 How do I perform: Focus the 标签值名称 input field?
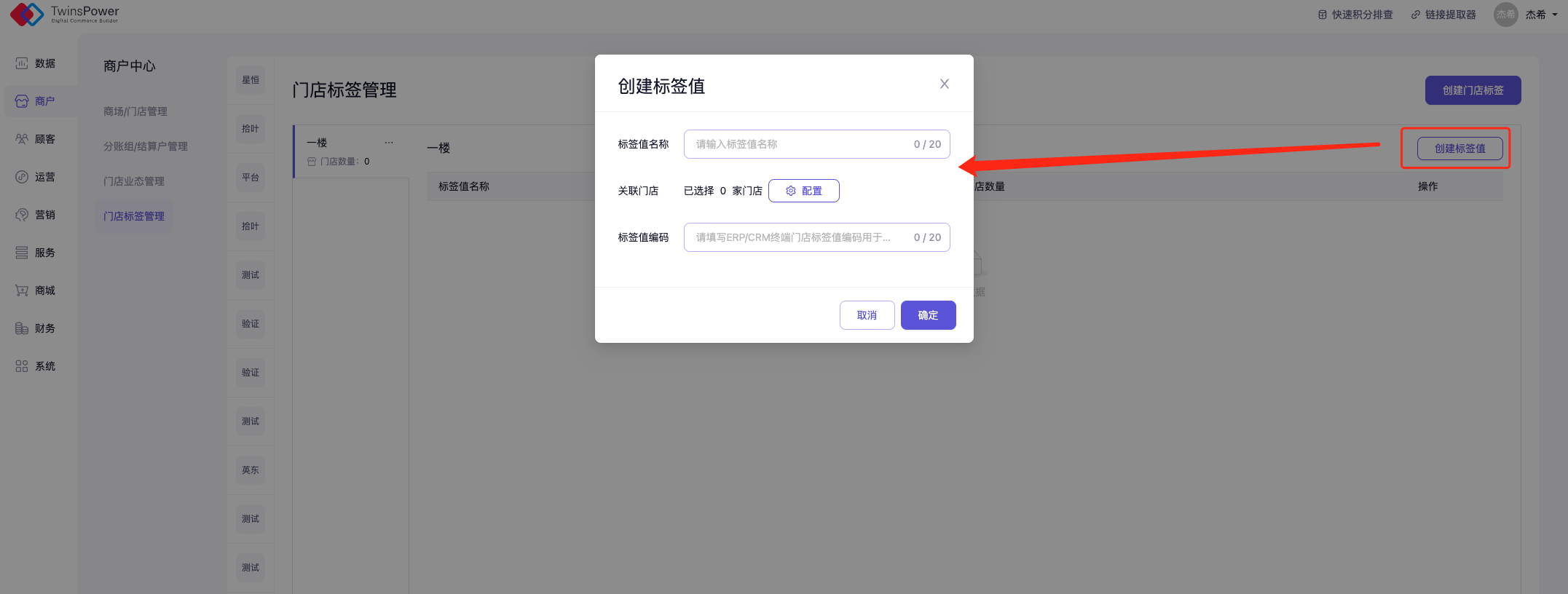[x=797, y=144]
